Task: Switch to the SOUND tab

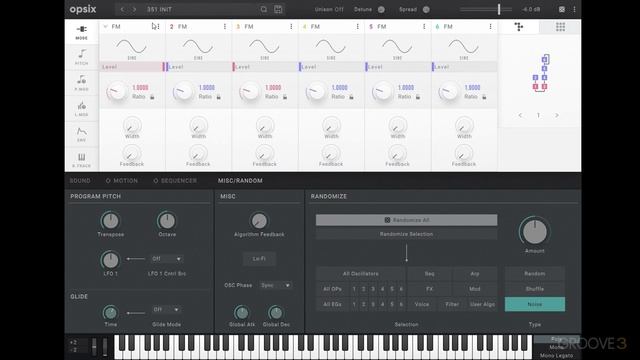Action: (x=80, y=181)
